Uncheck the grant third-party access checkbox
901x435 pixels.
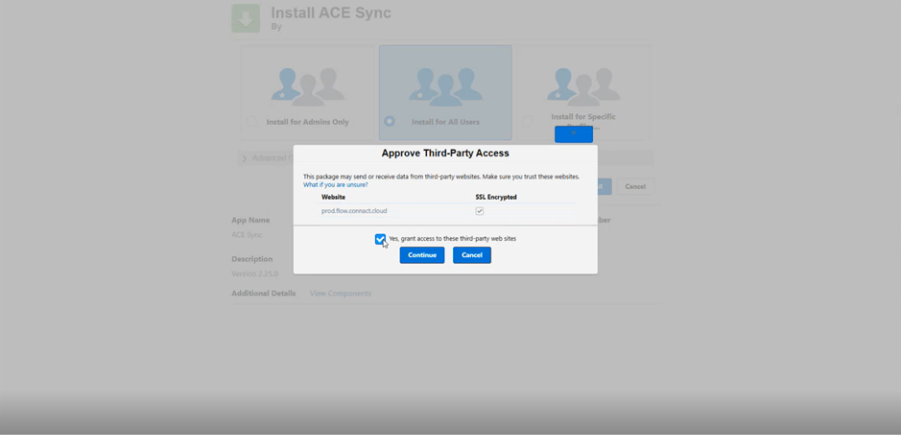[380, 239]
